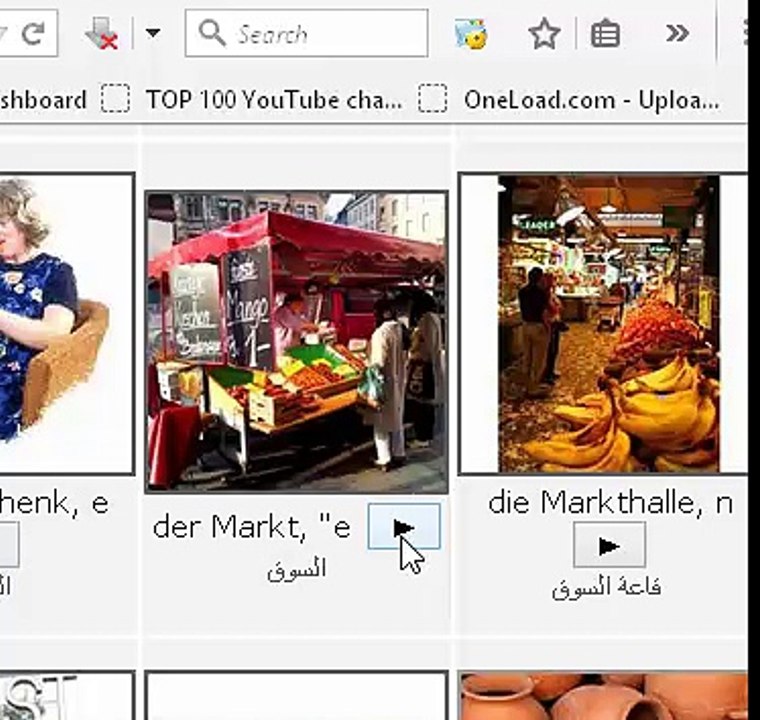
Task: Select Arabic translation "السوق"
Action: click(x=297, y=569)
